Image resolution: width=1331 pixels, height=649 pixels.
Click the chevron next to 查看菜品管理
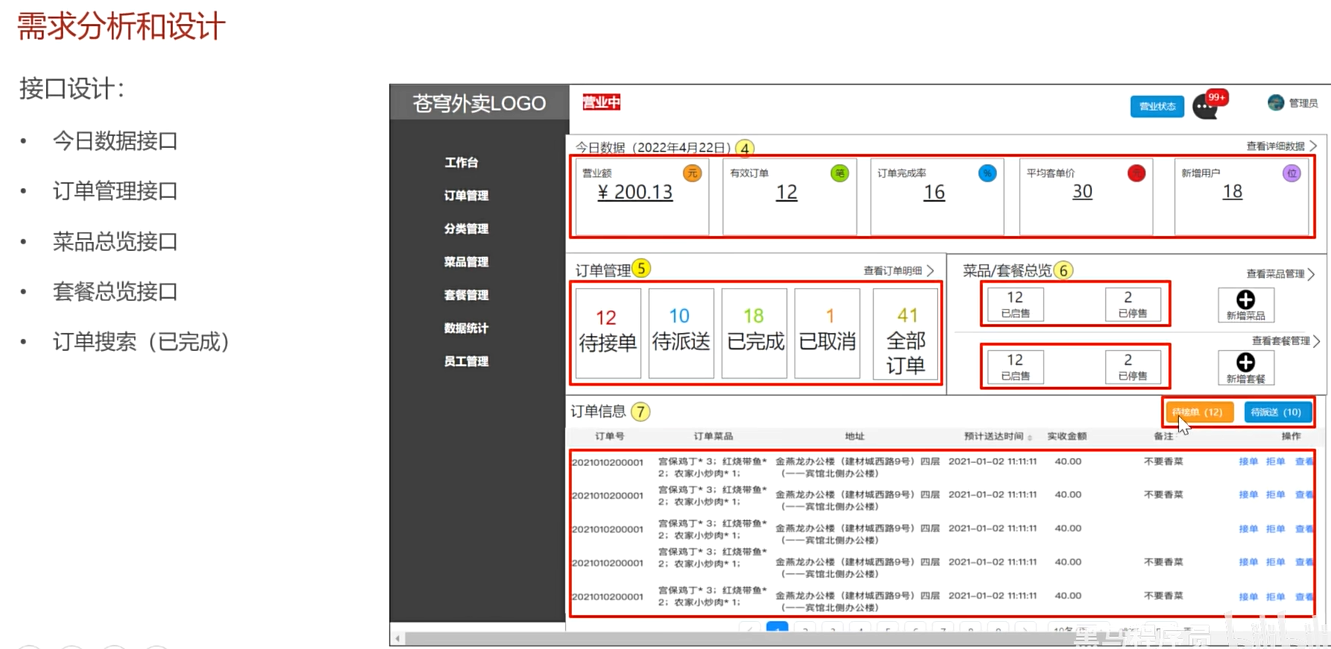click(1312, 274)
